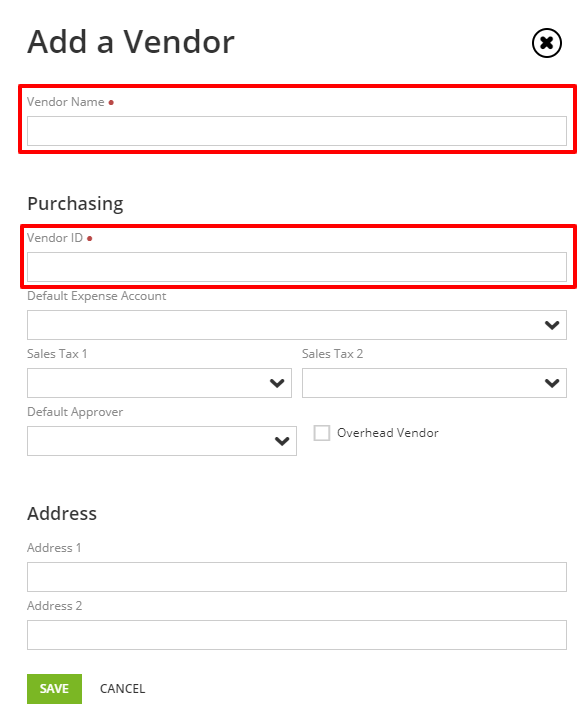The image size is (580, 719).
Task: Open the Default Approver dropdown
Action: [162, 441]
